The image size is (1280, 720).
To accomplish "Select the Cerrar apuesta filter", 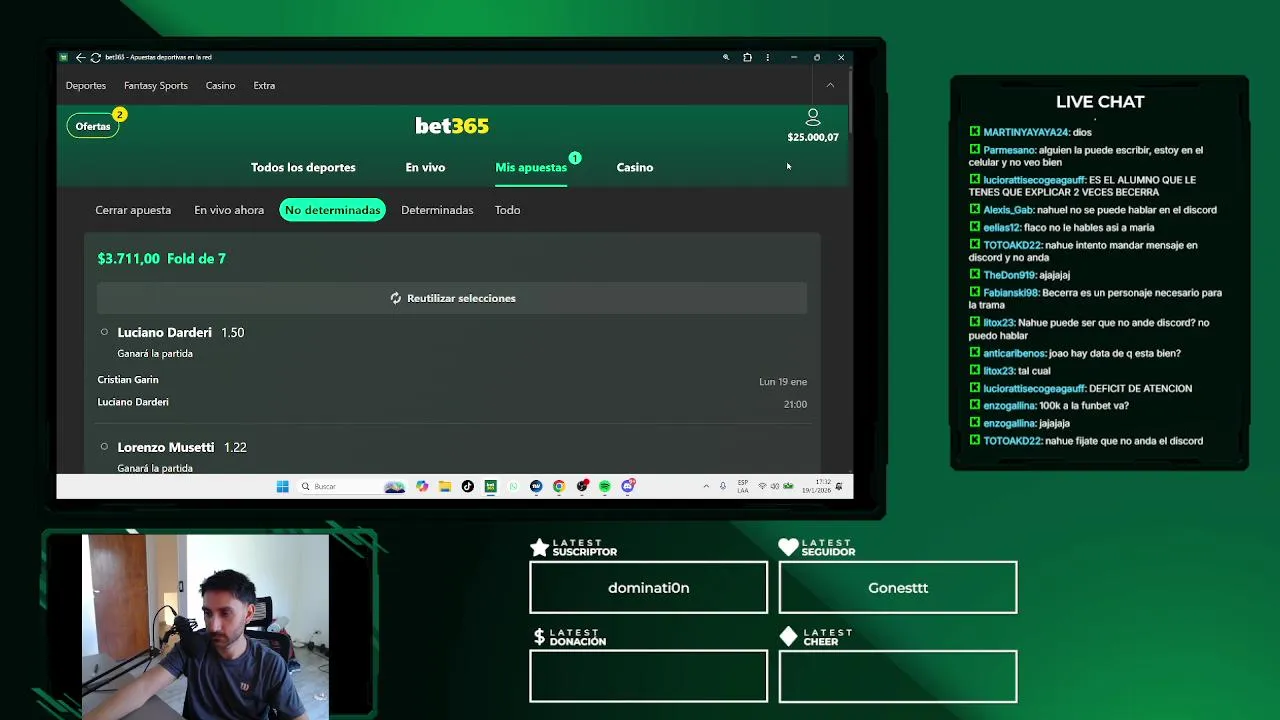I will 133,210.
